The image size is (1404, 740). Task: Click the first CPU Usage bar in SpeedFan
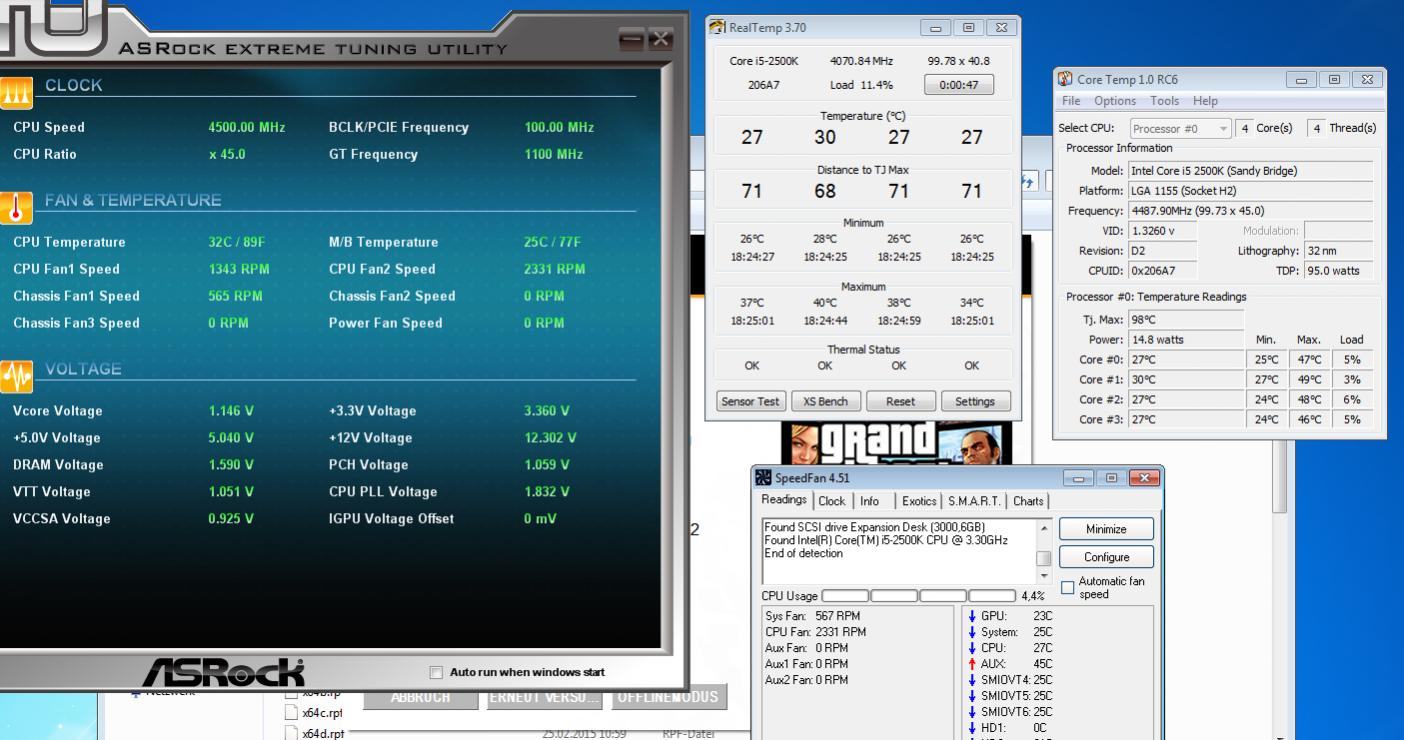pyautogui.click(x=845, y=596)
